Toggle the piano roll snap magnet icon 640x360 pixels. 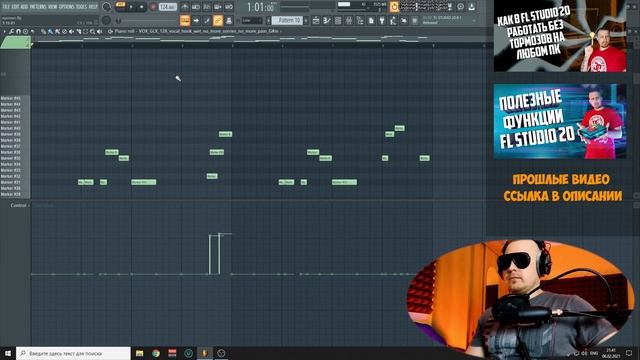coord(18,31)
